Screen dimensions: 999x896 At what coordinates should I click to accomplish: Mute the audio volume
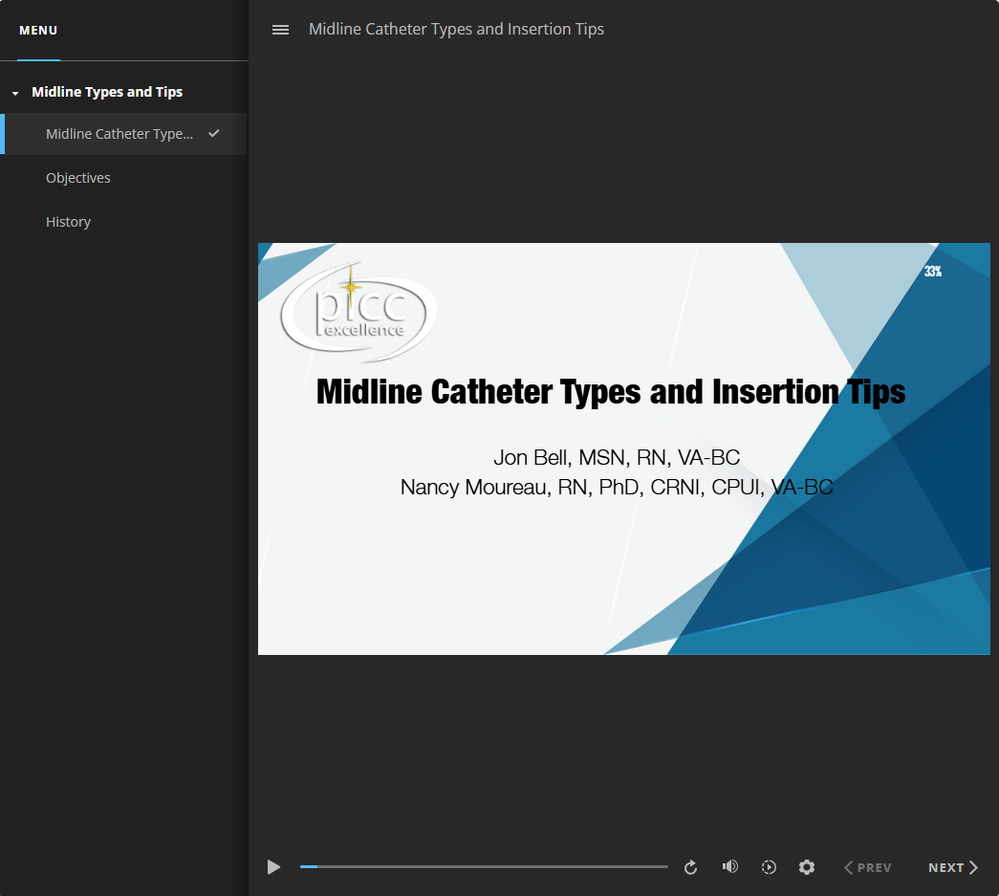pyautogui.click(x=730, y=867)
